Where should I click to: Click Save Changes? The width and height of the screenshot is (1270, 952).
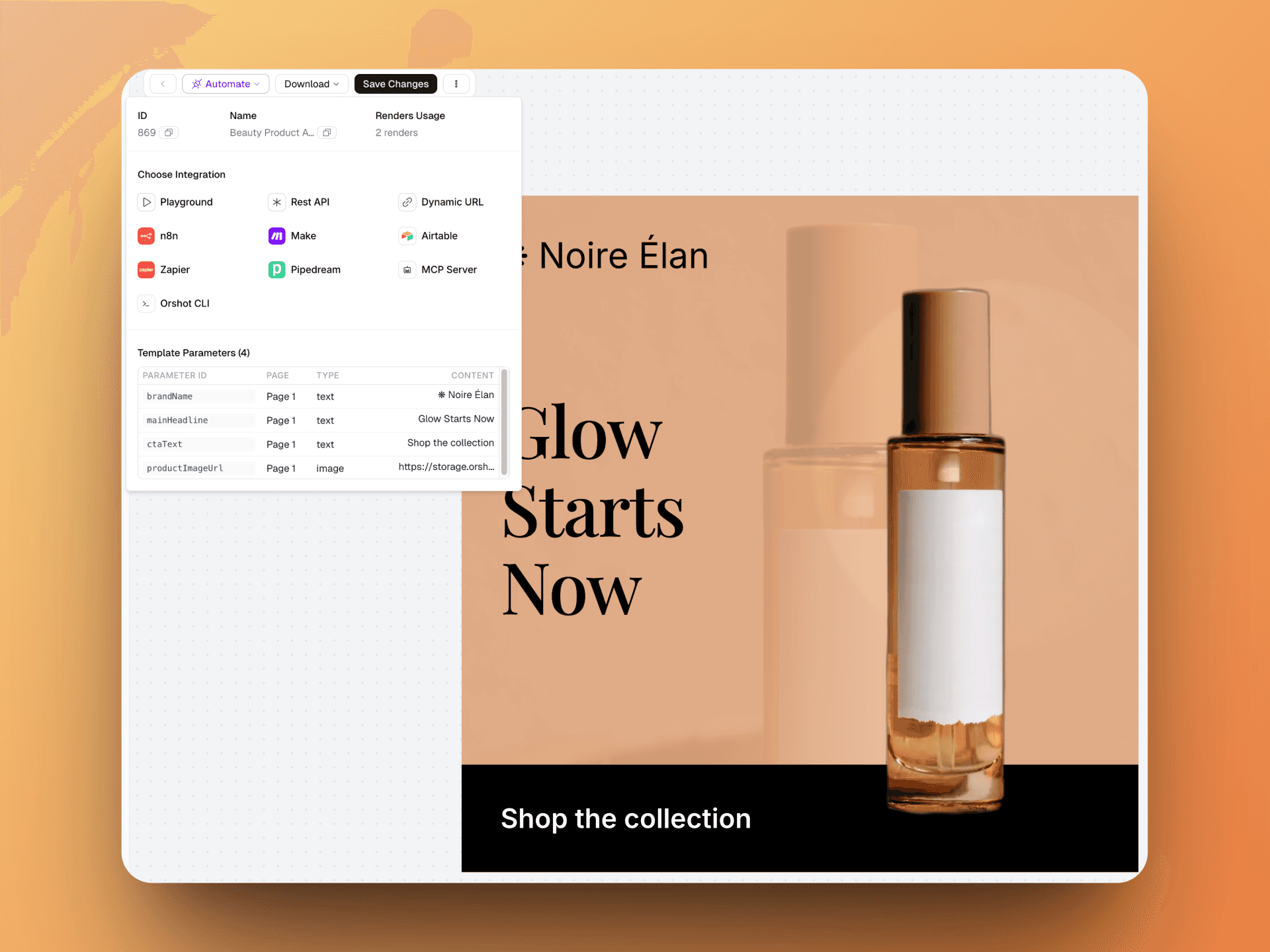click(395, 83)
